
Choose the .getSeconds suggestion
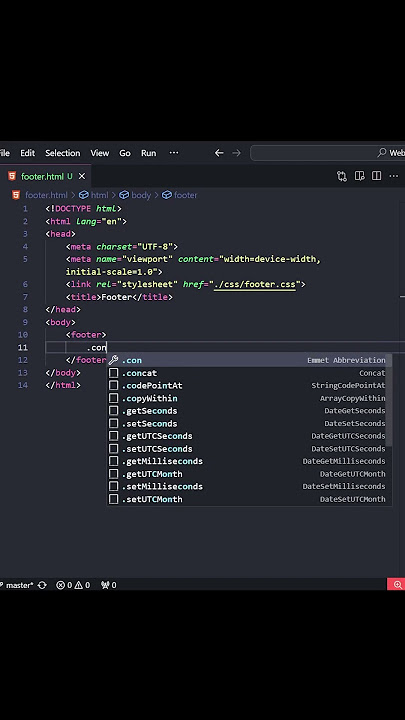[249, 411]
